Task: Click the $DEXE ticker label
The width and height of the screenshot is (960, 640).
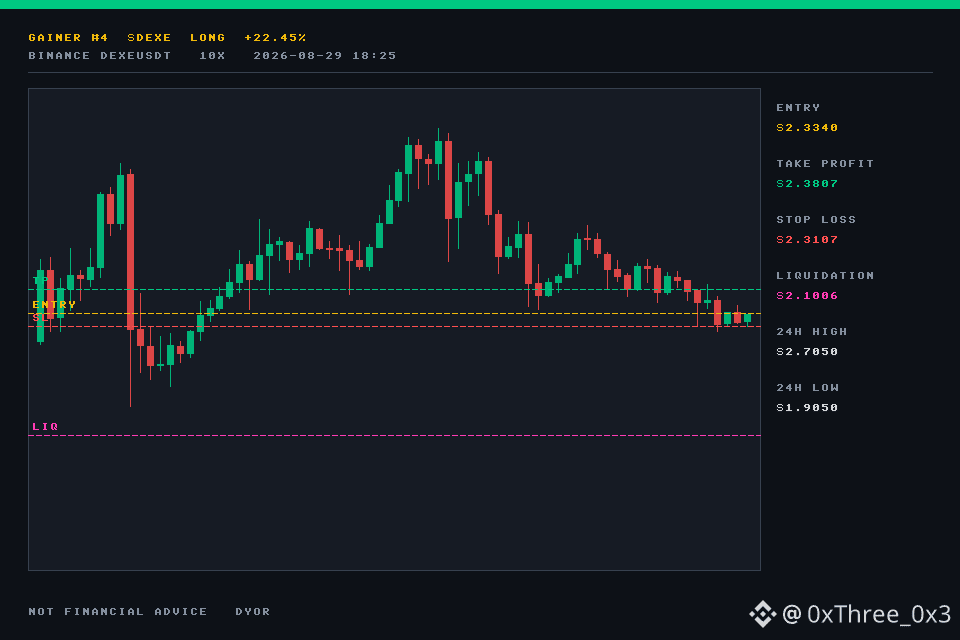Action: (x=149, y=37)
